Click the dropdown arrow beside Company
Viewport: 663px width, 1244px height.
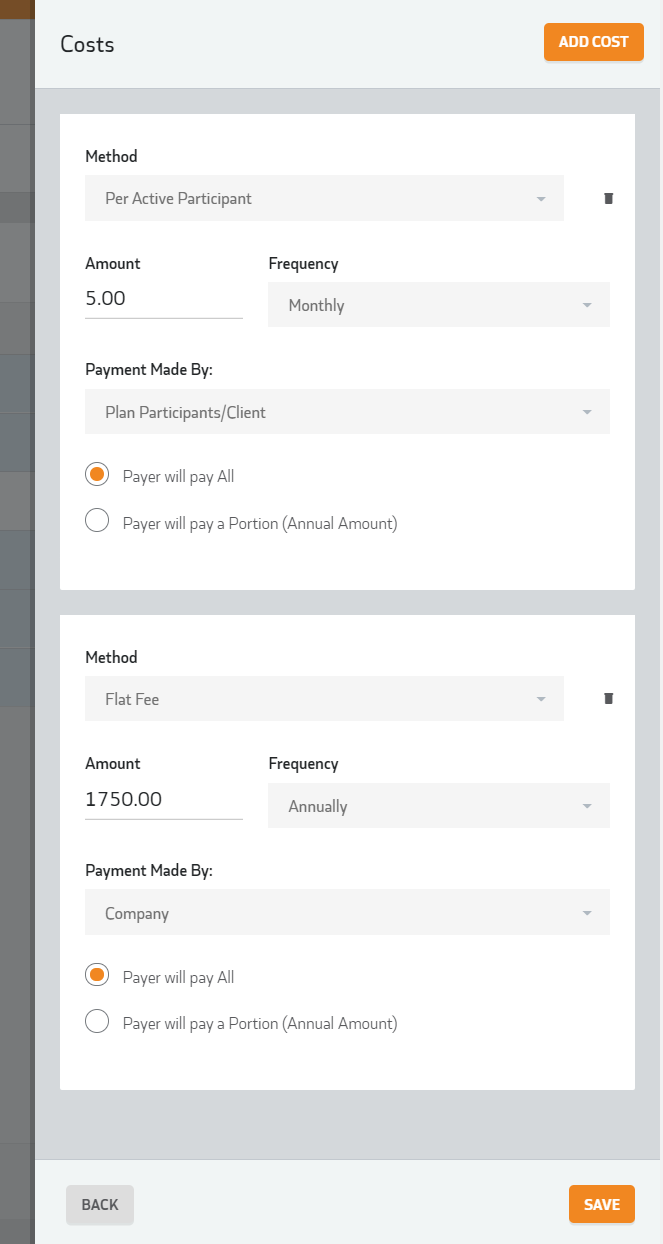pyautogui.click(x=587, y=914)
